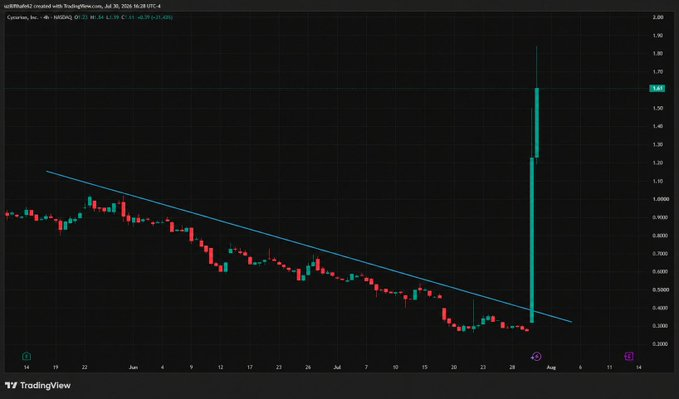Viewport: 679px width, 399px height.
Task: Click the Jun label on time axis
Action: point(133,367)
